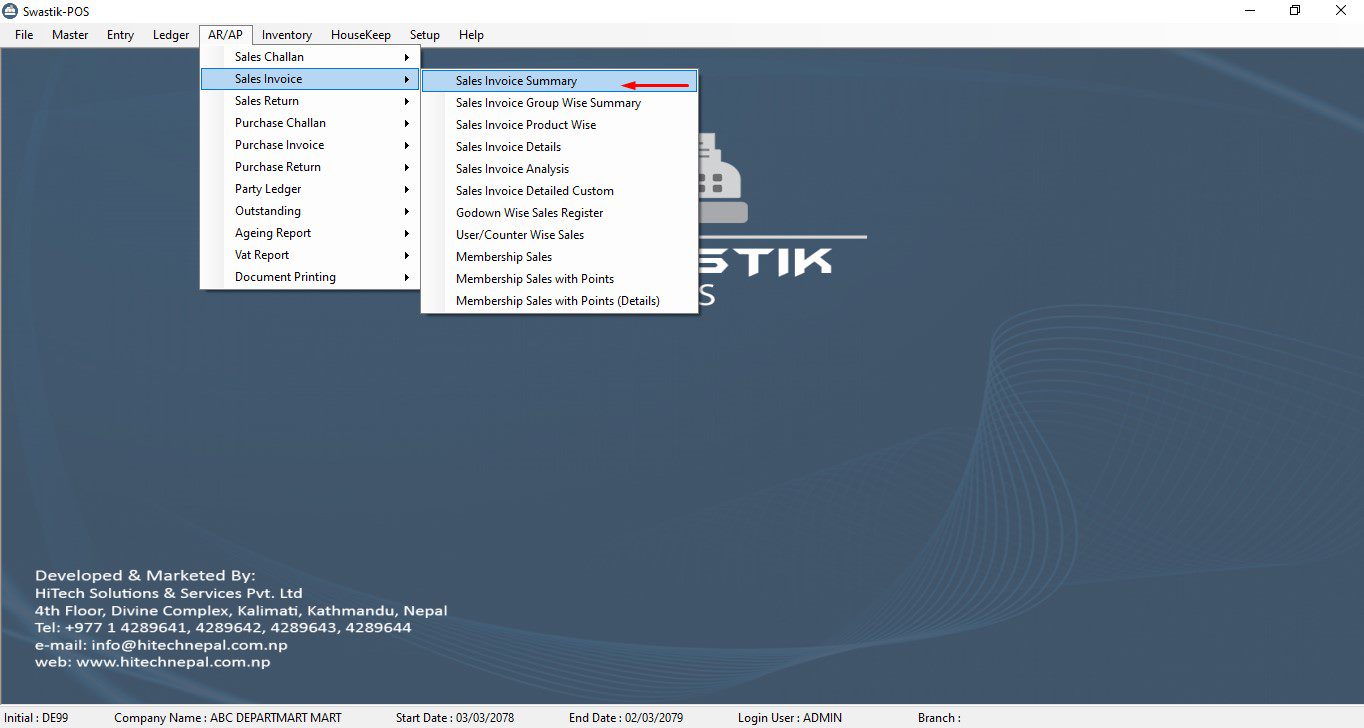Select Sales Invoice Group Wise Summary
The image size is (1364, 728).
pyautogui.click(x=548, y=103)
